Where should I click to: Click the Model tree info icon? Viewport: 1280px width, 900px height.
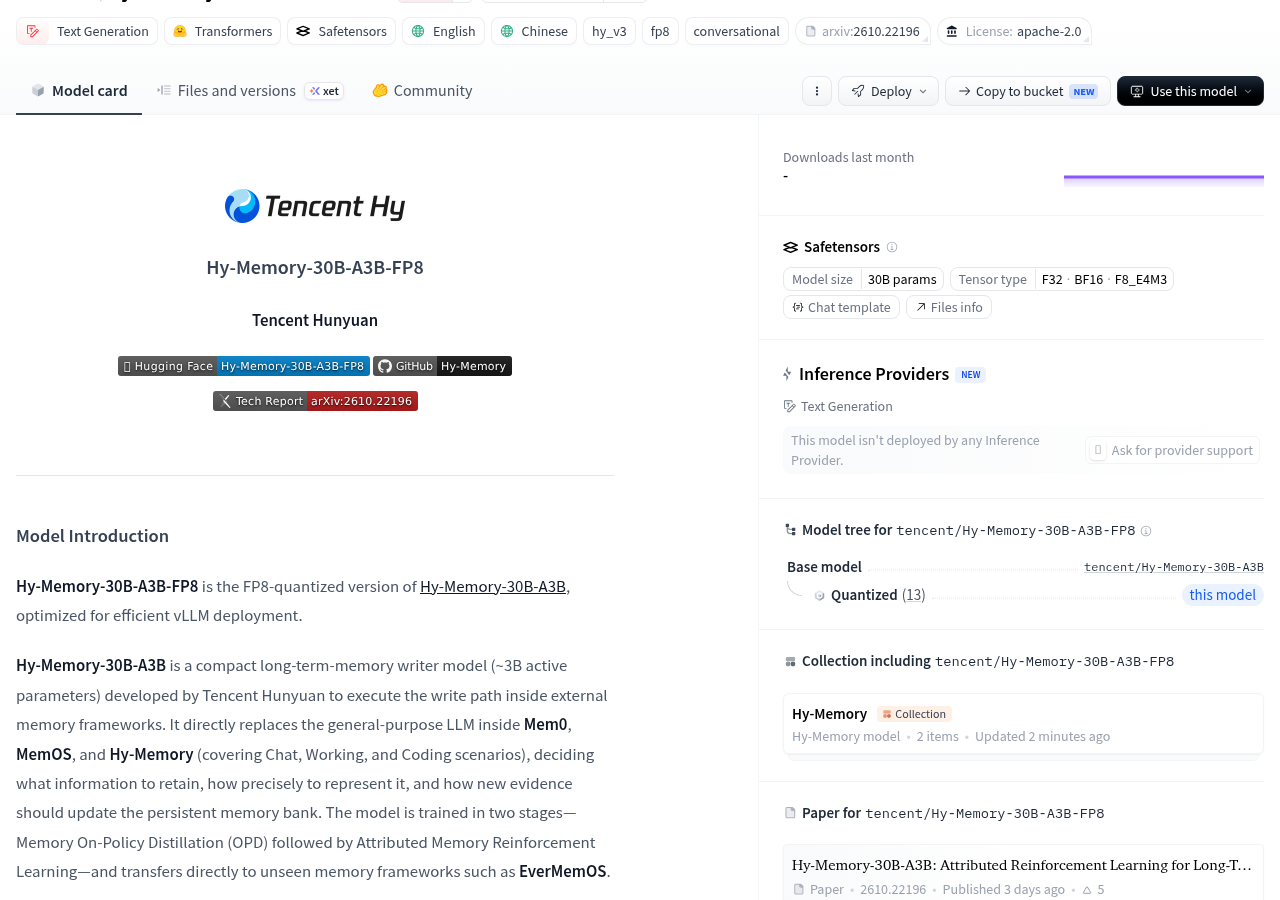pos(1146,531)
